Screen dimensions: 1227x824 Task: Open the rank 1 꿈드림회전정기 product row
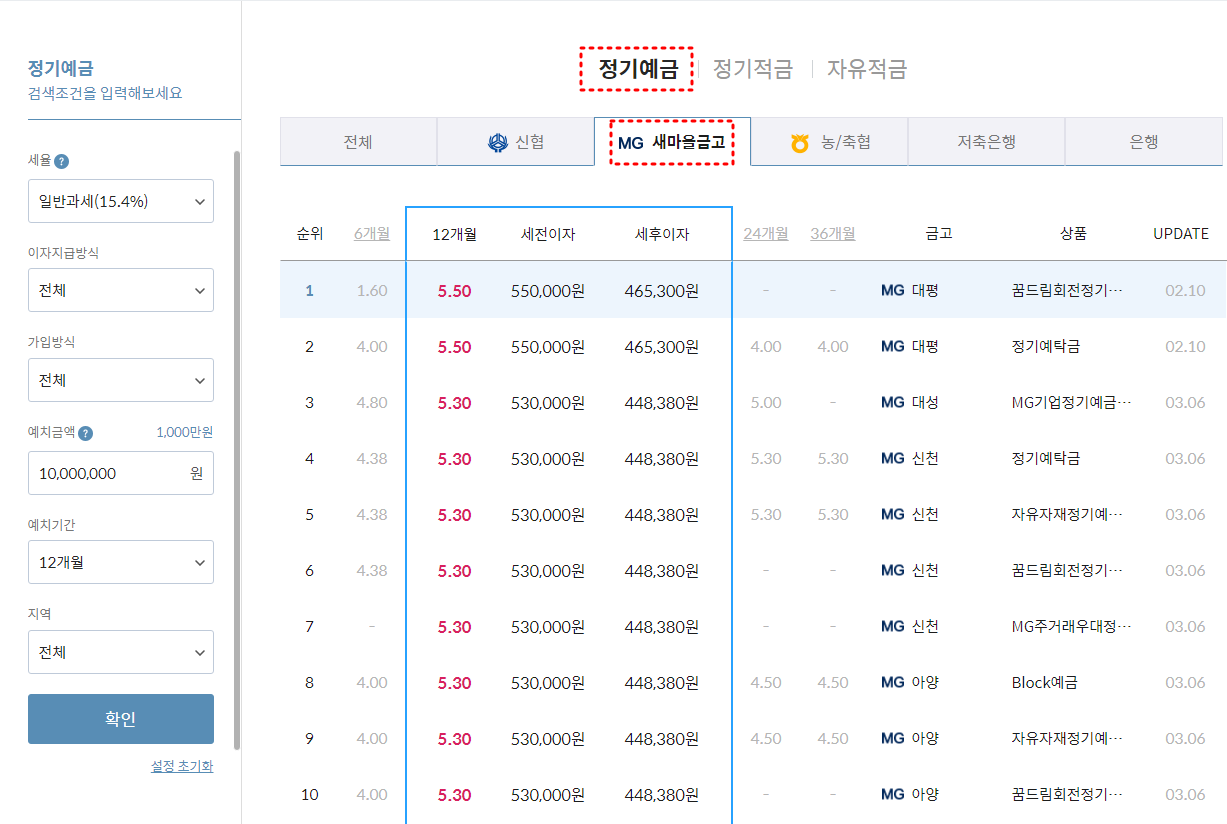[753, 290]
